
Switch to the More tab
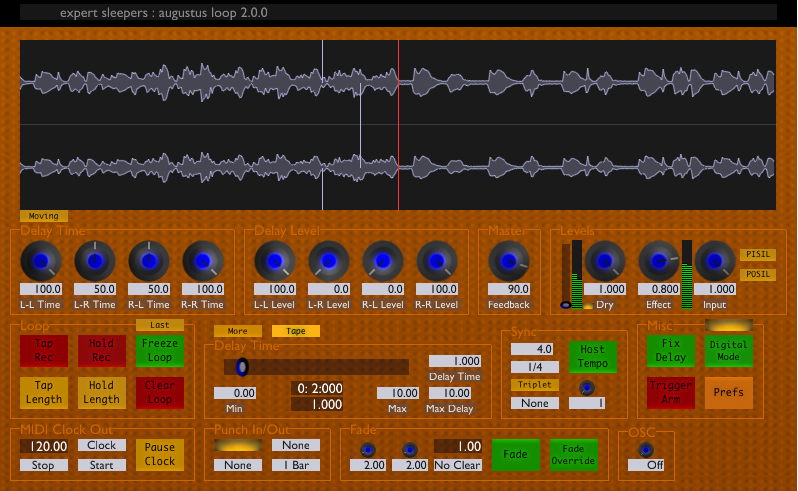click(238, 331)
